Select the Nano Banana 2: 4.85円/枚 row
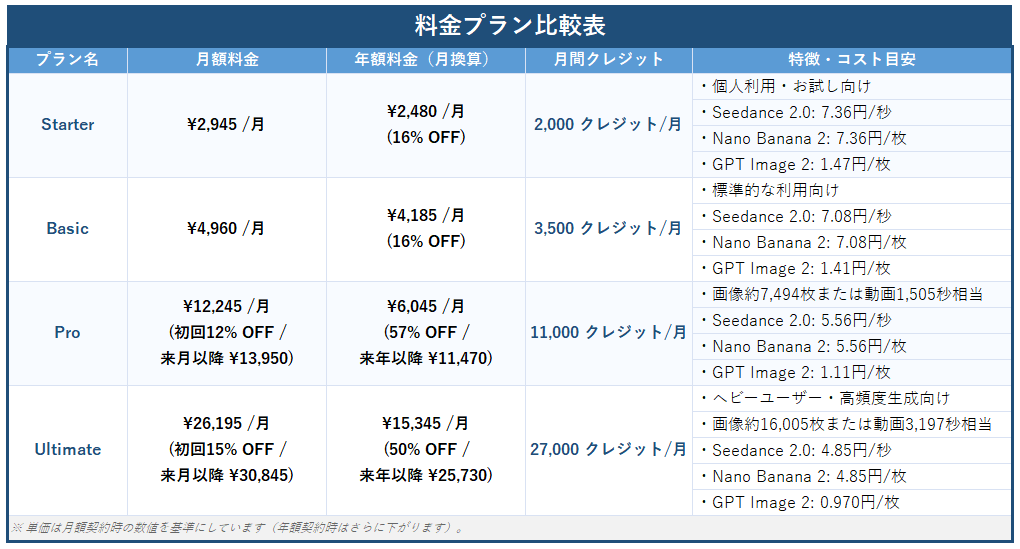The width and height of the screenshot is (1020, 549). pyautogui.click(x=852, y=477)
